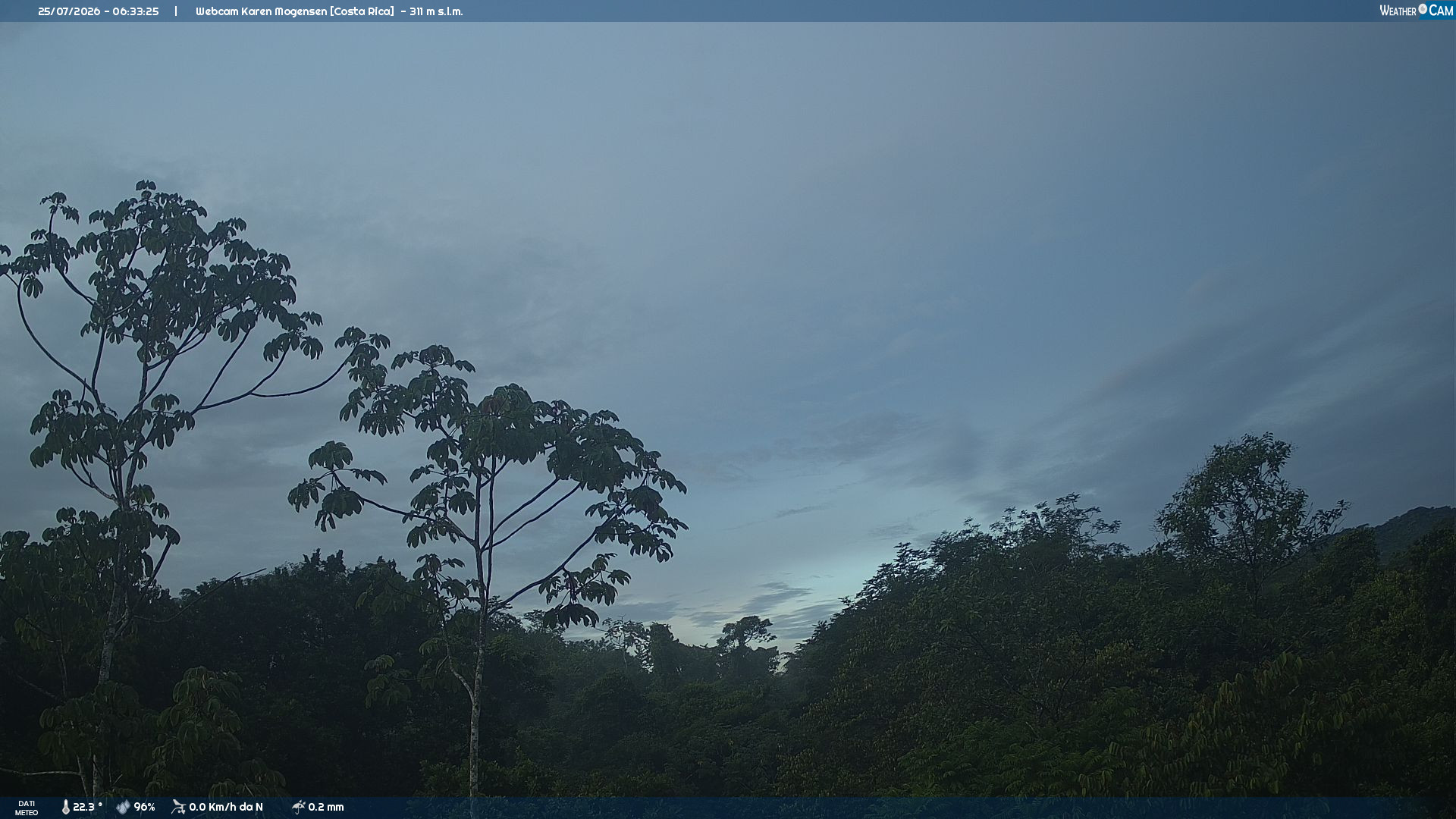The image size is (1456, 819).
Task: Select the DATI METEO label
Action: 27,808
